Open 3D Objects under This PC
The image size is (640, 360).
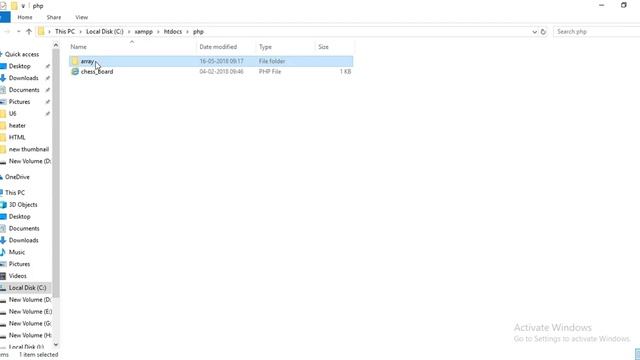(23, 204)
